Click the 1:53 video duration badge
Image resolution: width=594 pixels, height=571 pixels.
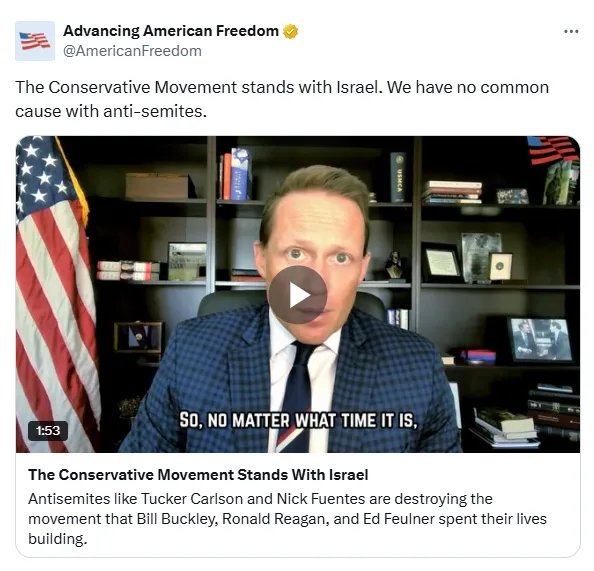coord(48,431)
